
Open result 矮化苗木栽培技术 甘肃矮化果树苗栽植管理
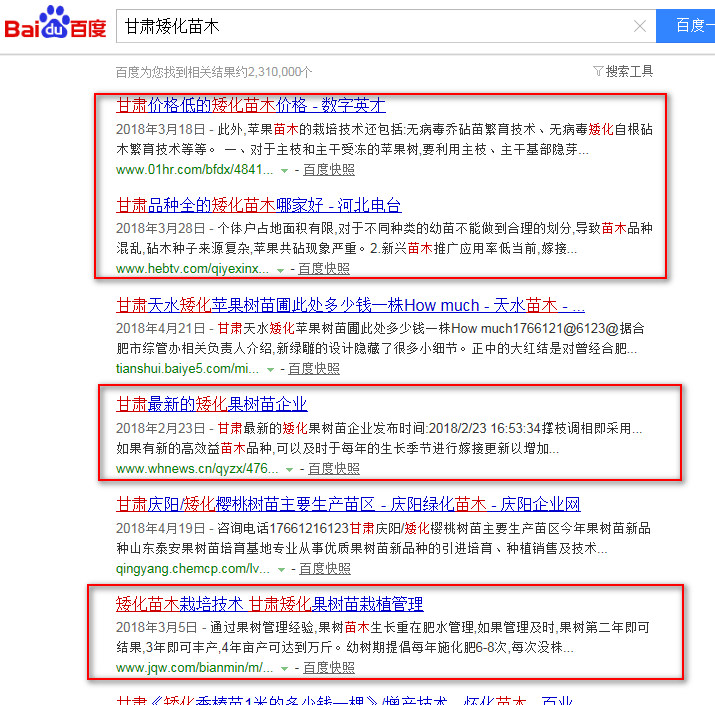(x=269, y=604)
